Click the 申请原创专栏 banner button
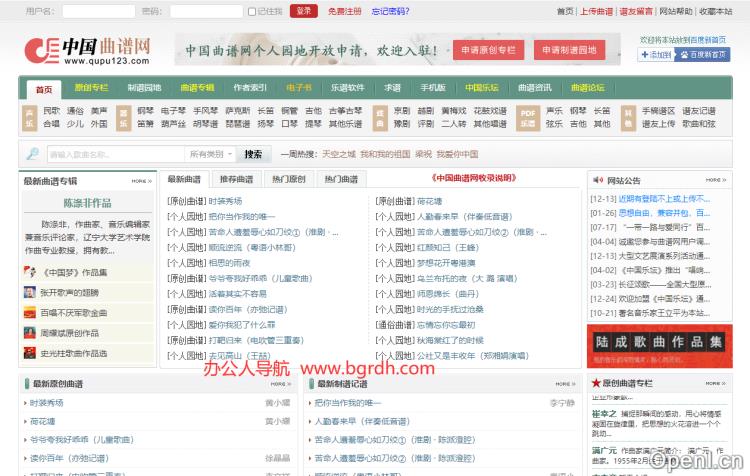Screen dimensions: 750x476 pos(488,50)
